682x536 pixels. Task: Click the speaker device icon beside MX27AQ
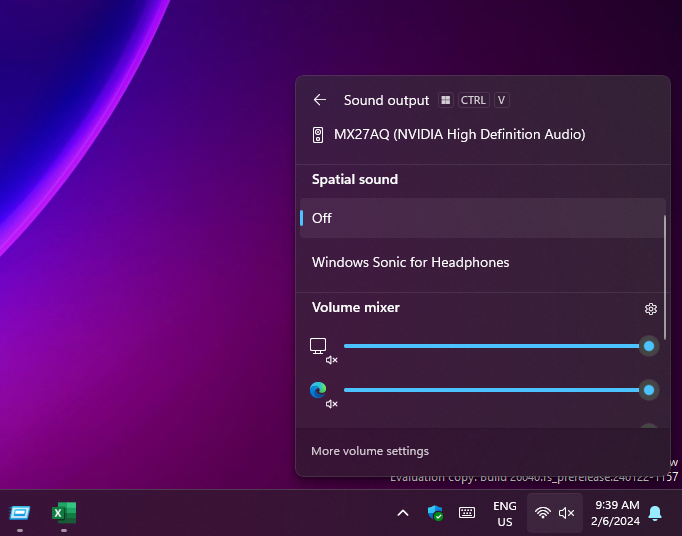[x=318, y=135]
